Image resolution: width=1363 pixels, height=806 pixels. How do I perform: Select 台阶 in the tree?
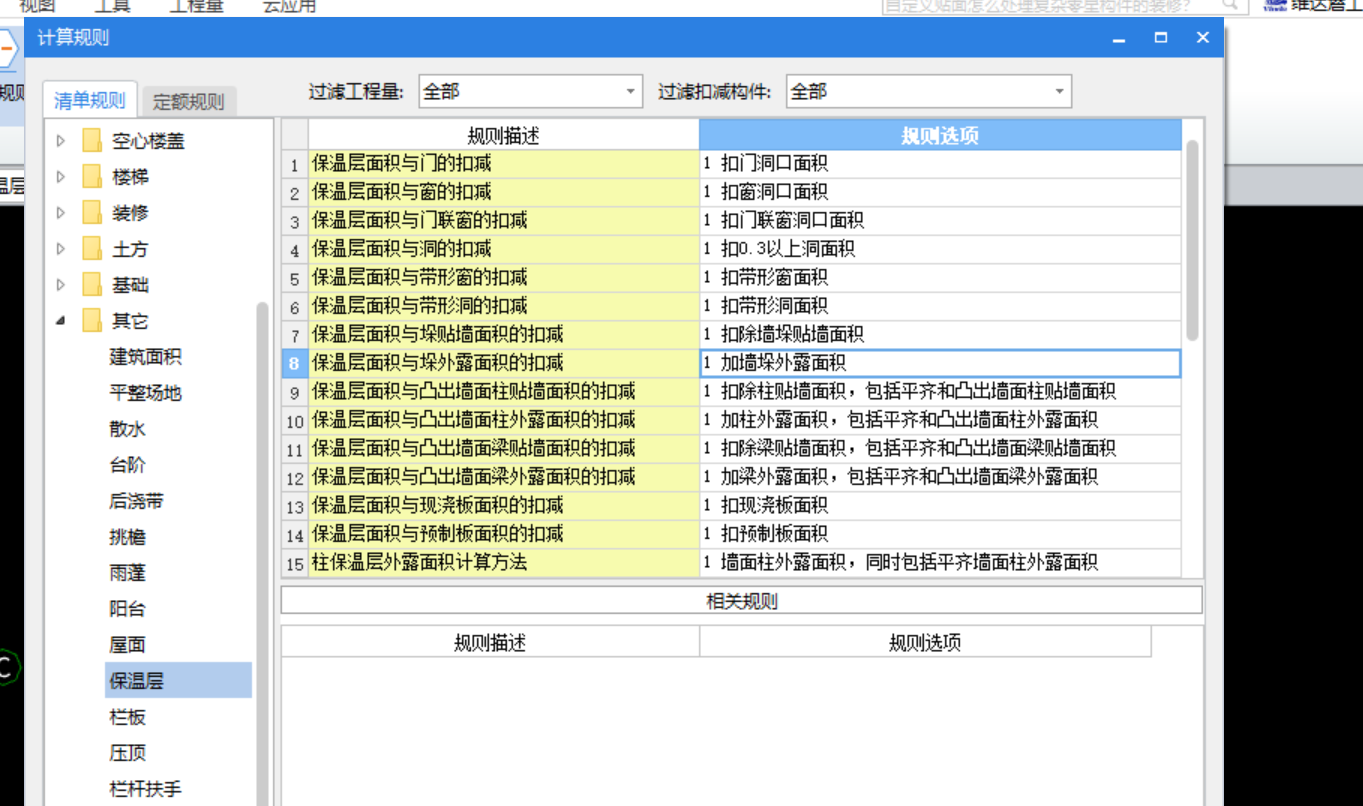click(x=127, y=465)
